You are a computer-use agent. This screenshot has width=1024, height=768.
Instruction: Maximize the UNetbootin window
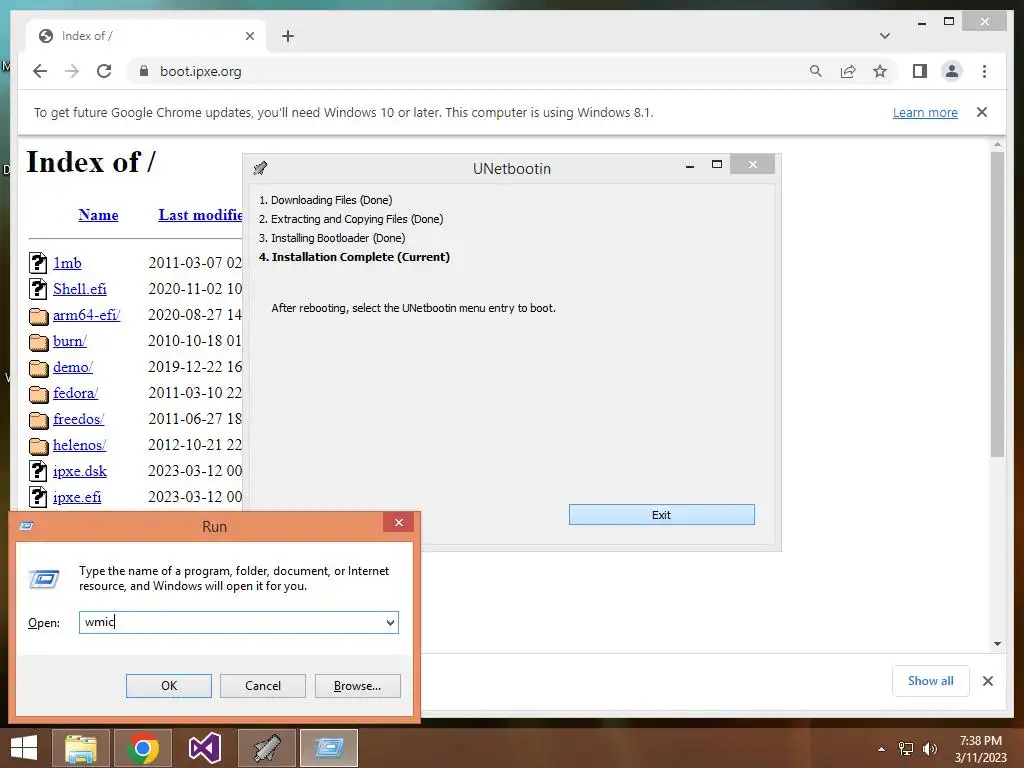click(716, 165)
